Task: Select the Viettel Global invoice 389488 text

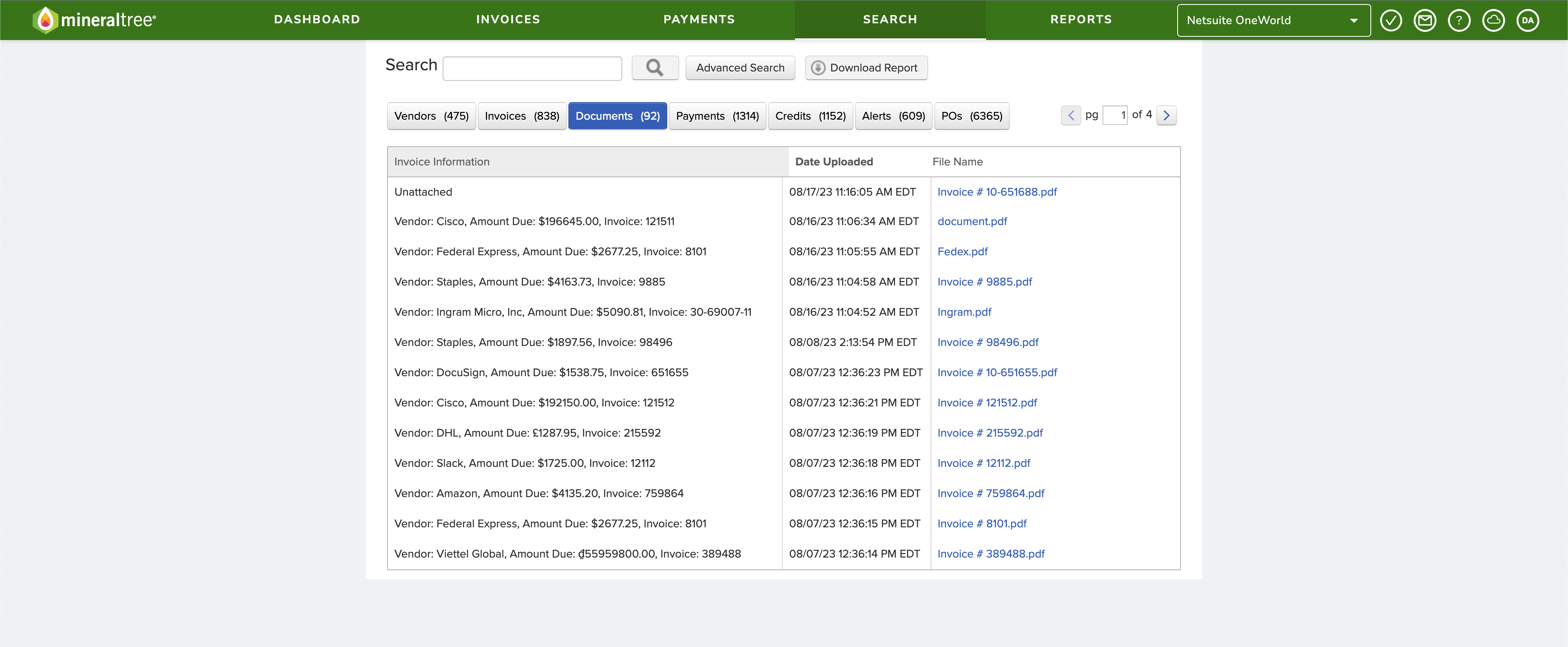Action: [567, 554]
